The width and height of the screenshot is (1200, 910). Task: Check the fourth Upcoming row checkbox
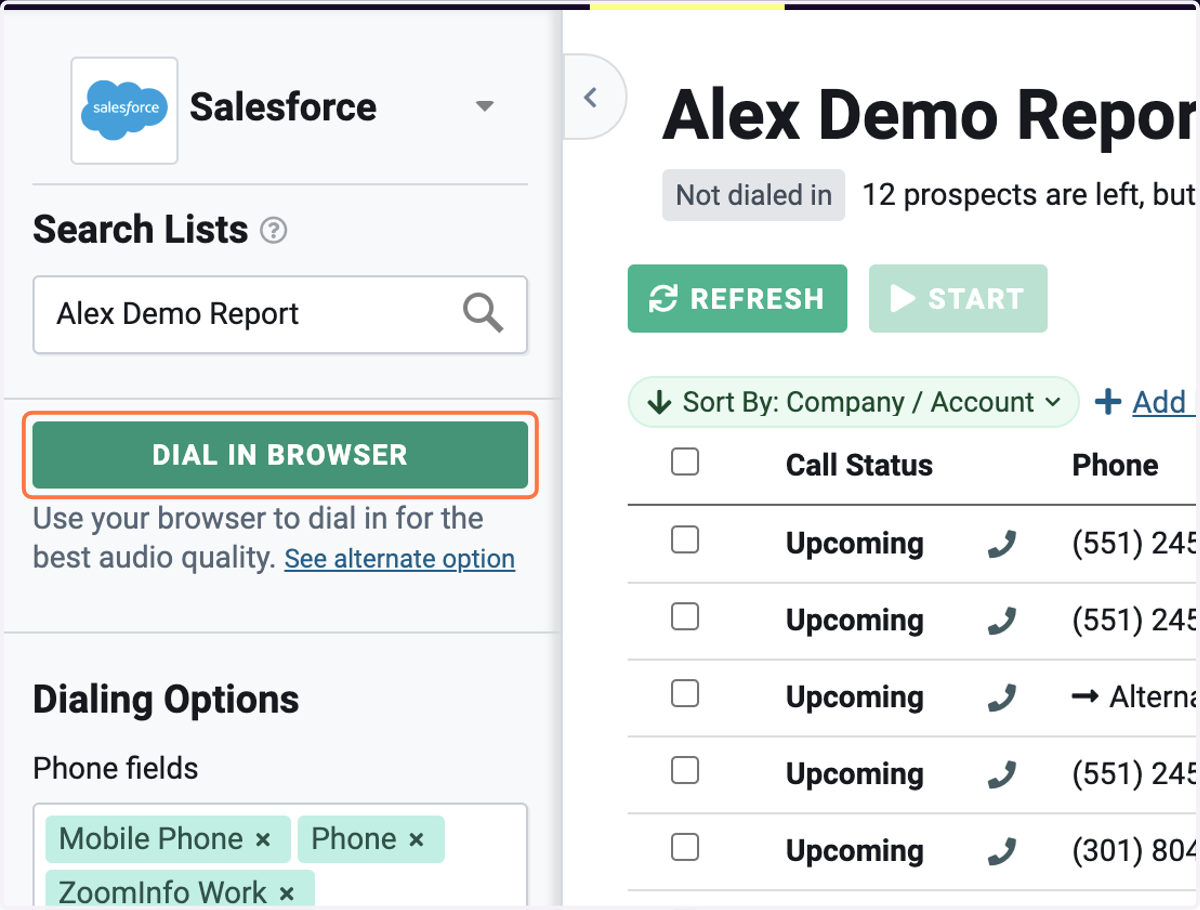pos(685,770)
